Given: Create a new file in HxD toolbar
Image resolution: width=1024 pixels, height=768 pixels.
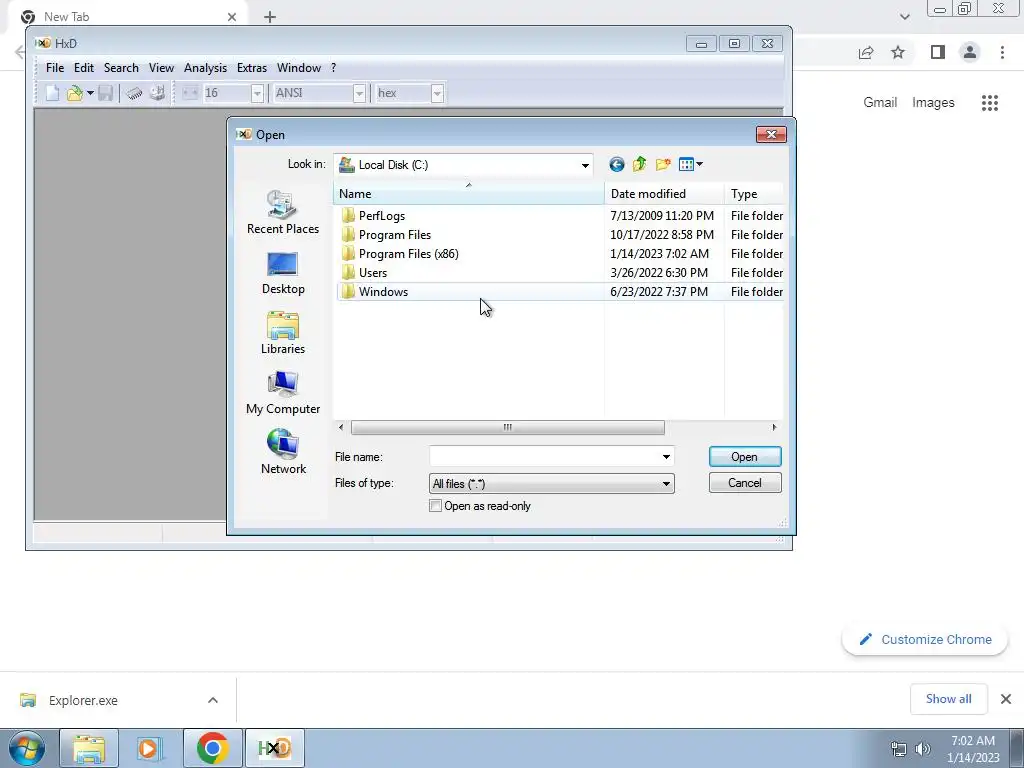Looking at the screenshot, I should point(52,93).
